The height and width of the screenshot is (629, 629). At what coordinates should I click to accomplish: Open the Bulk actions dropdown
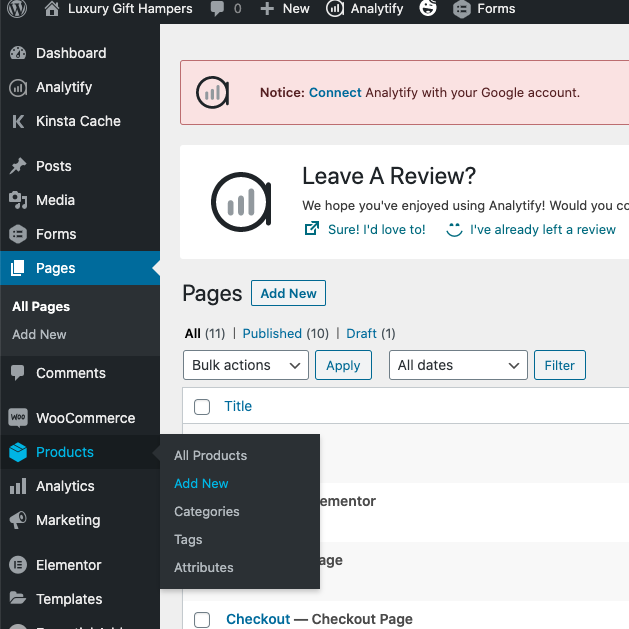(x=246, y=365)
